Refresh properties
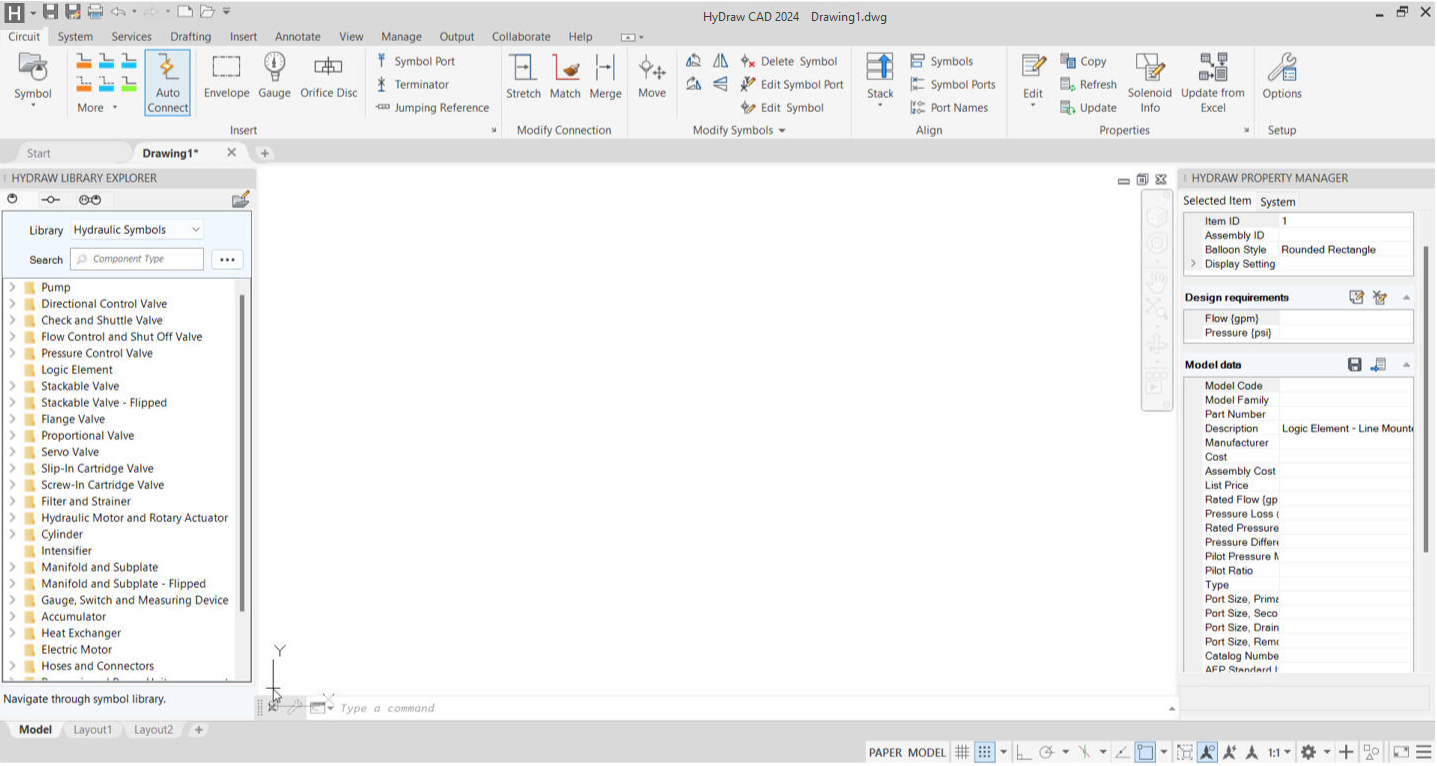 (1088, 85)
